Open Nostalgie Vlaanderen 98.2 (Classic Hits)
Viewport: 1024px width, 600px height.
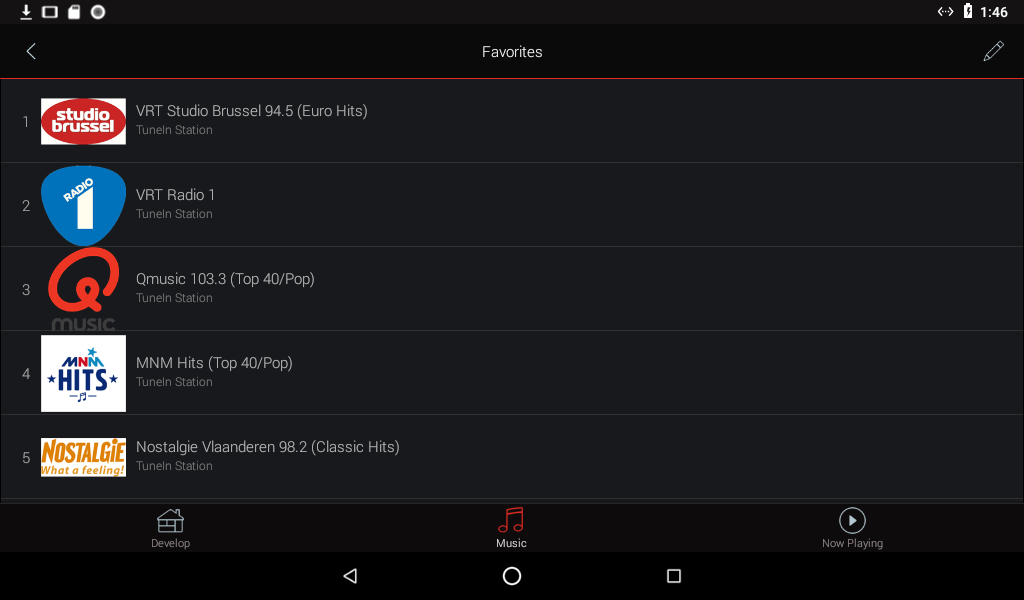pyautogui.click(x=512, y=457)
